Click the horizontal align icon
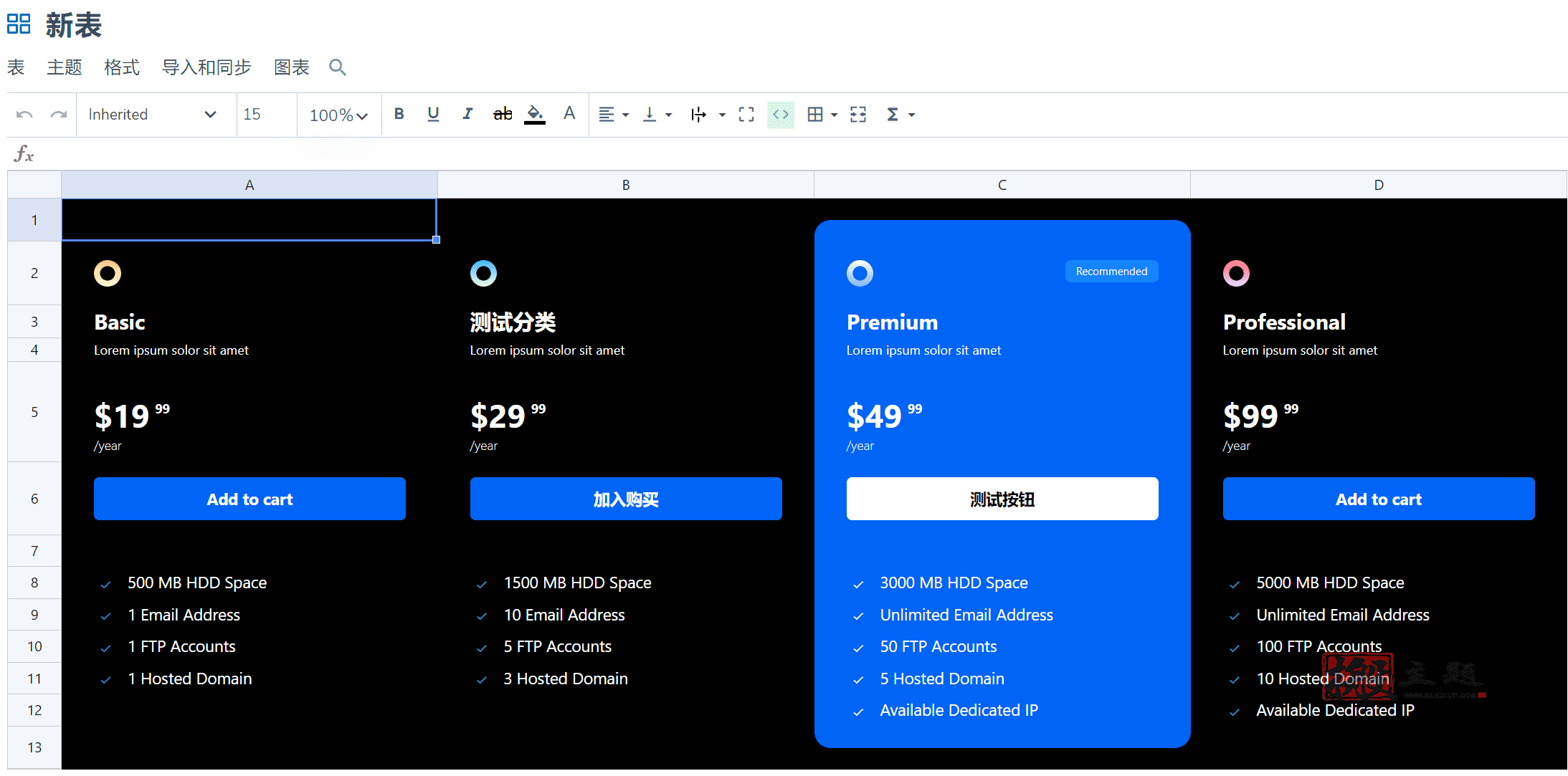 pos(607,115)
